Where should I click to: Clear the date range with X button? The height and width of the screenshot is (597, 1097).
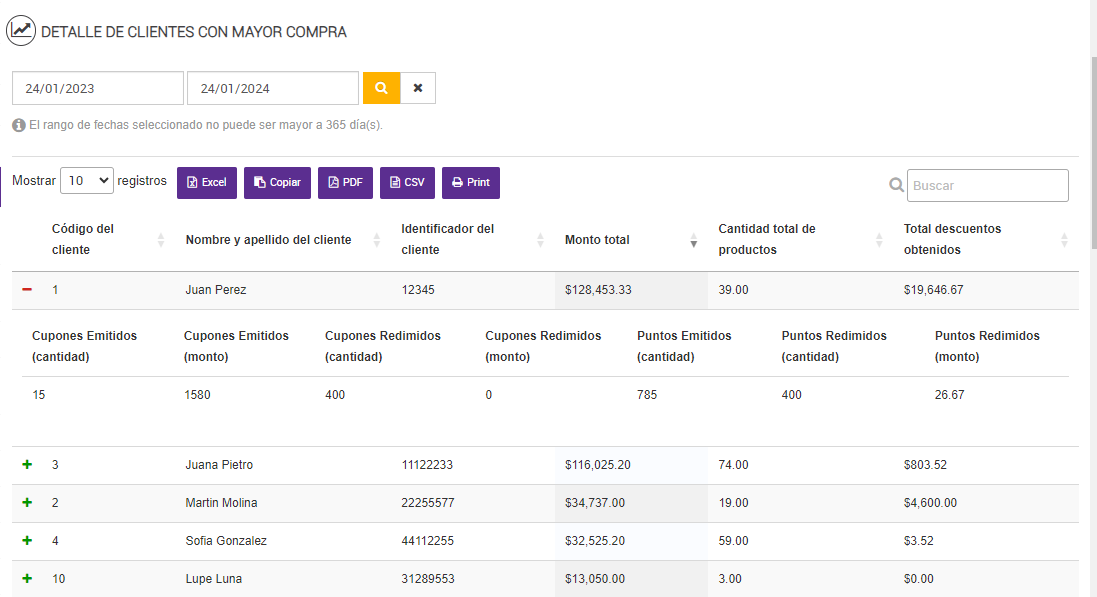pos(418,88)
